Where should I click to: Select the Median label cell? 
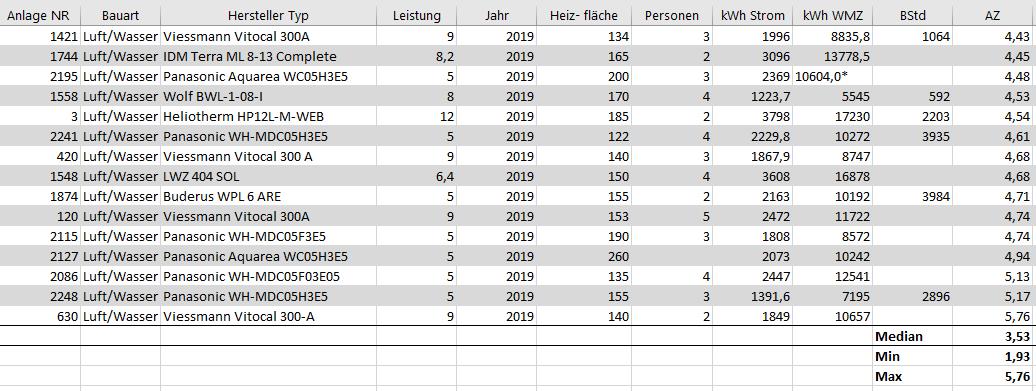click(x=912, y=336)
